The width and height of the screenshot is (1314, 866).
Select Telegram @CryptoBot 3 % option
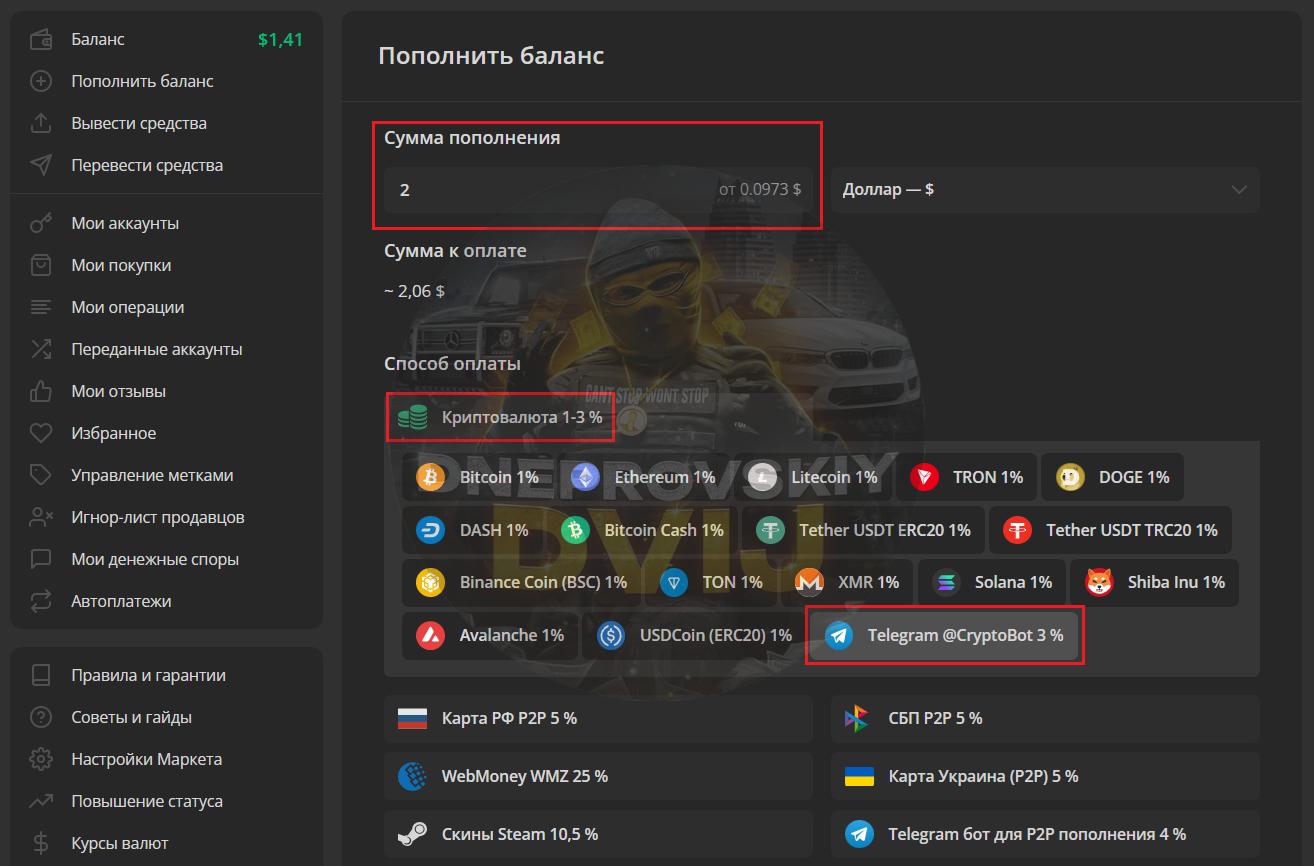[944, 635]
